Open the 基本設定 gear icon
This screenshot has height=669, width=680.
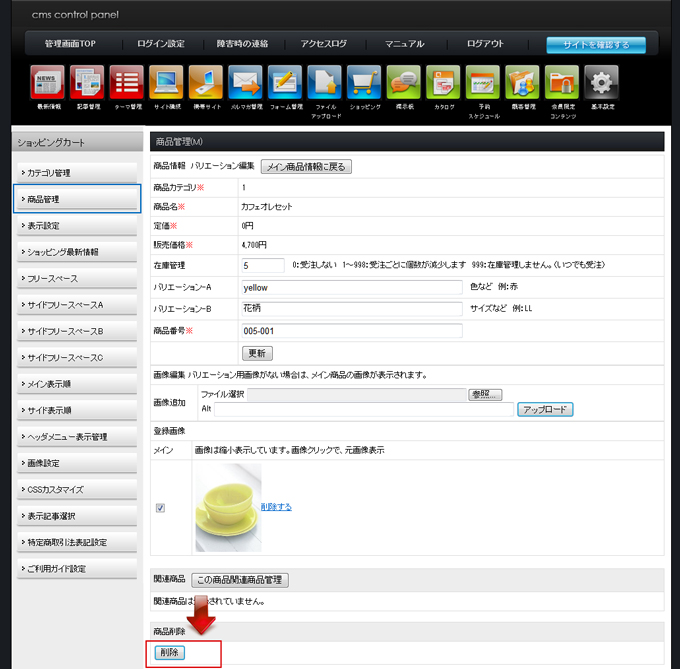tap(600, 82)
